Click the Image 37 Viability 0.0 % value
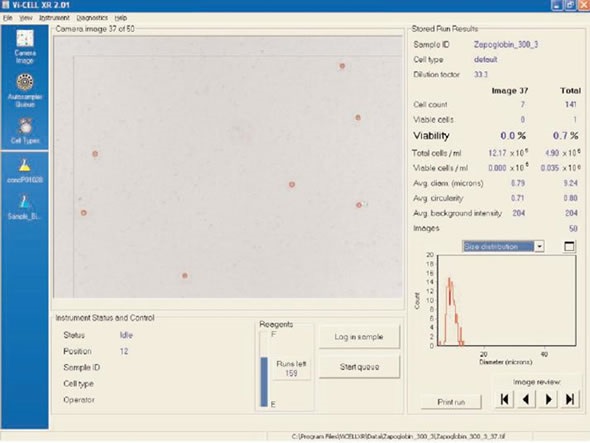 513,135
